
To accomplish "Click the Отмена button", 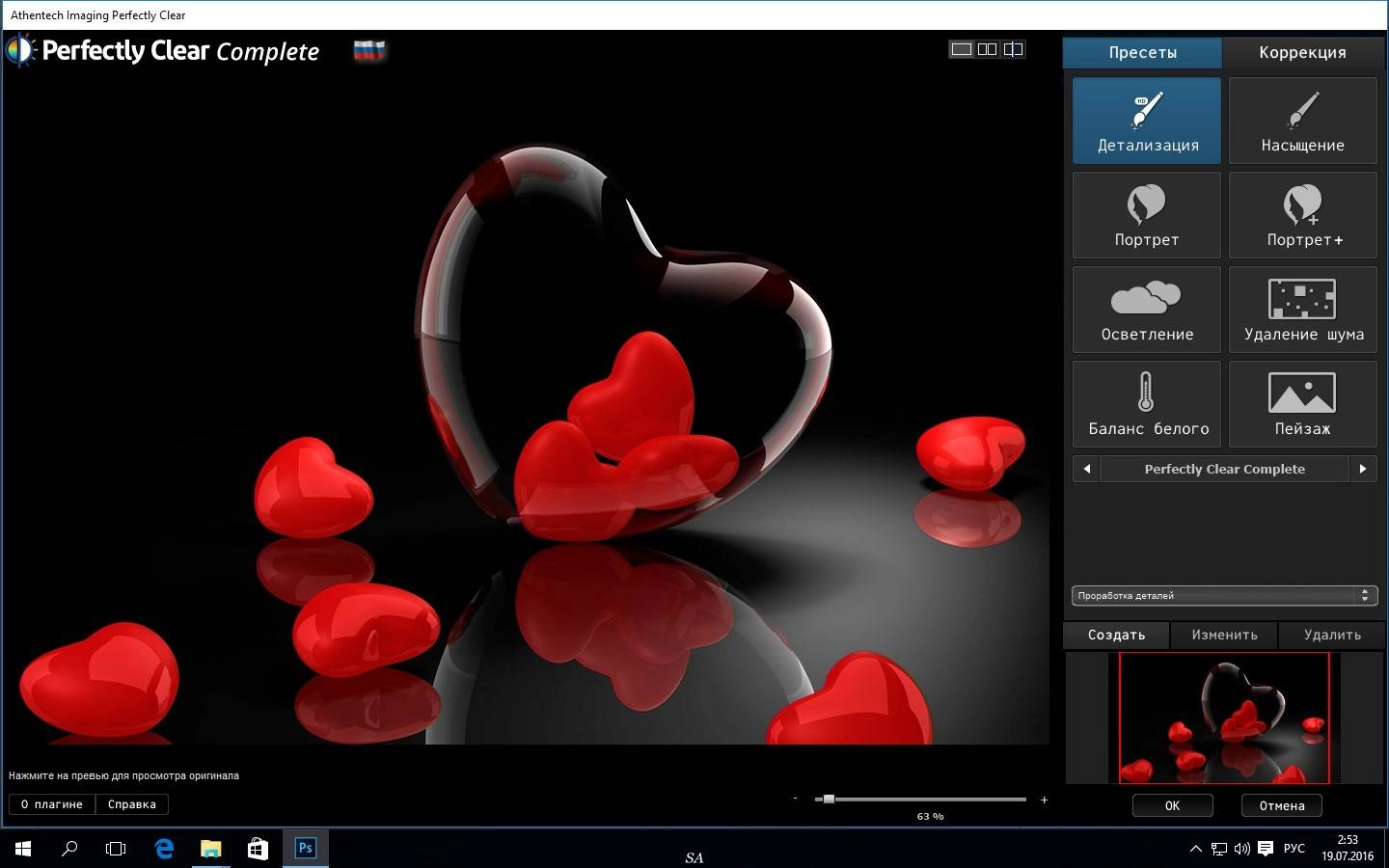I will [x=1282, y=805].
